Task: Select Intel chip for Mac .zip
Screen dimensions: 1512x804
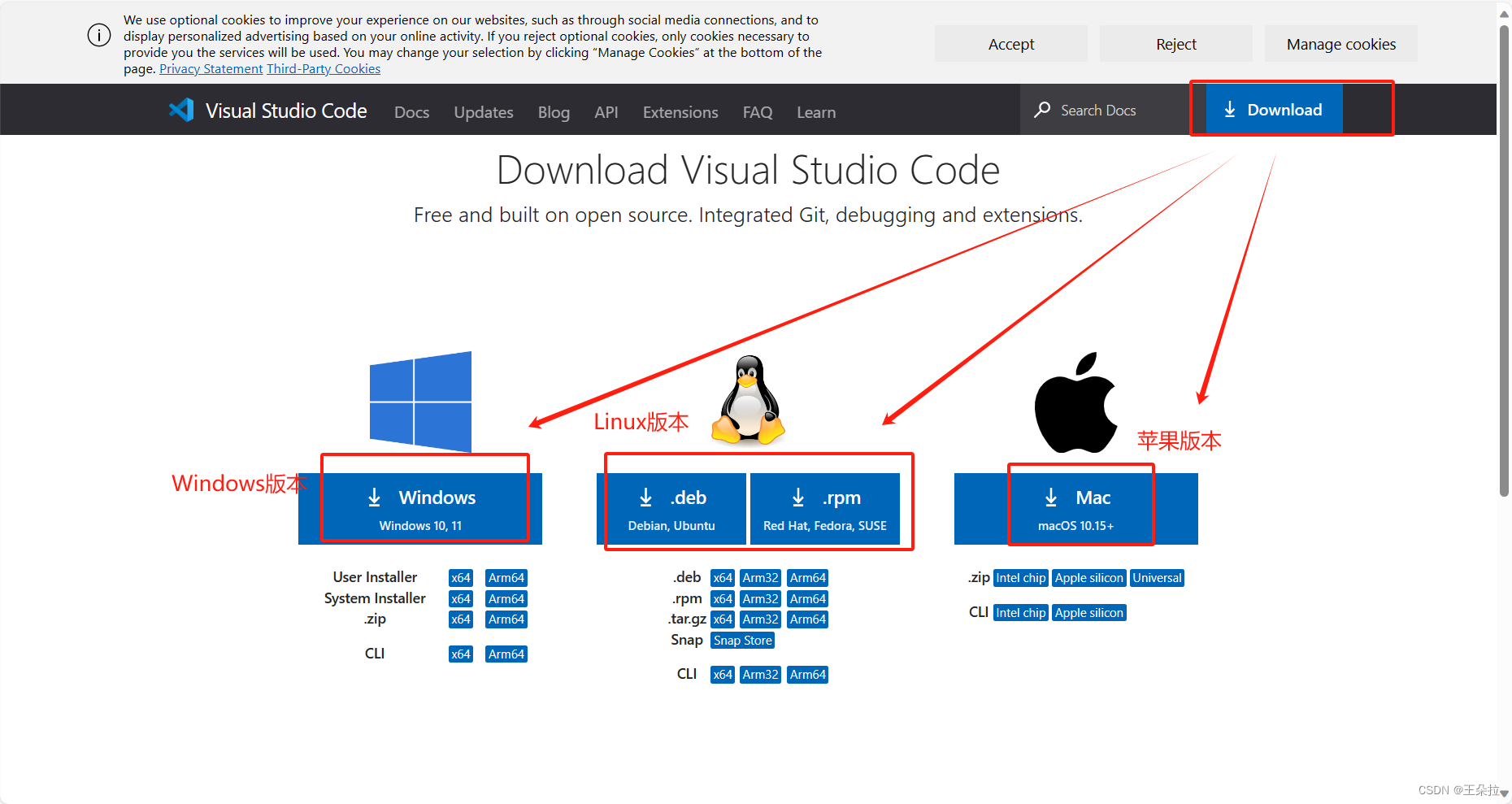Action: click(x=1021, y=578)
